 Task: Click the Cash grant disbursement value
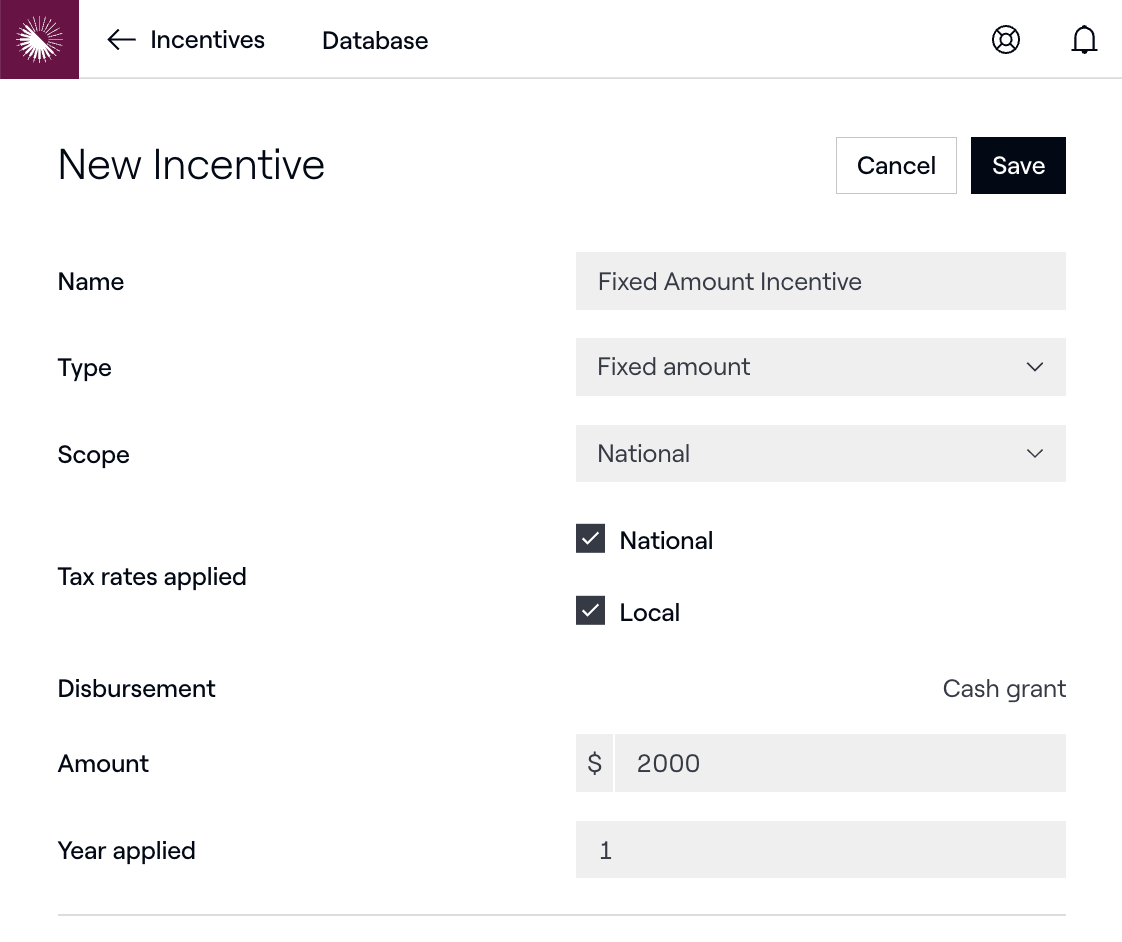click(x=1004, y=689)
